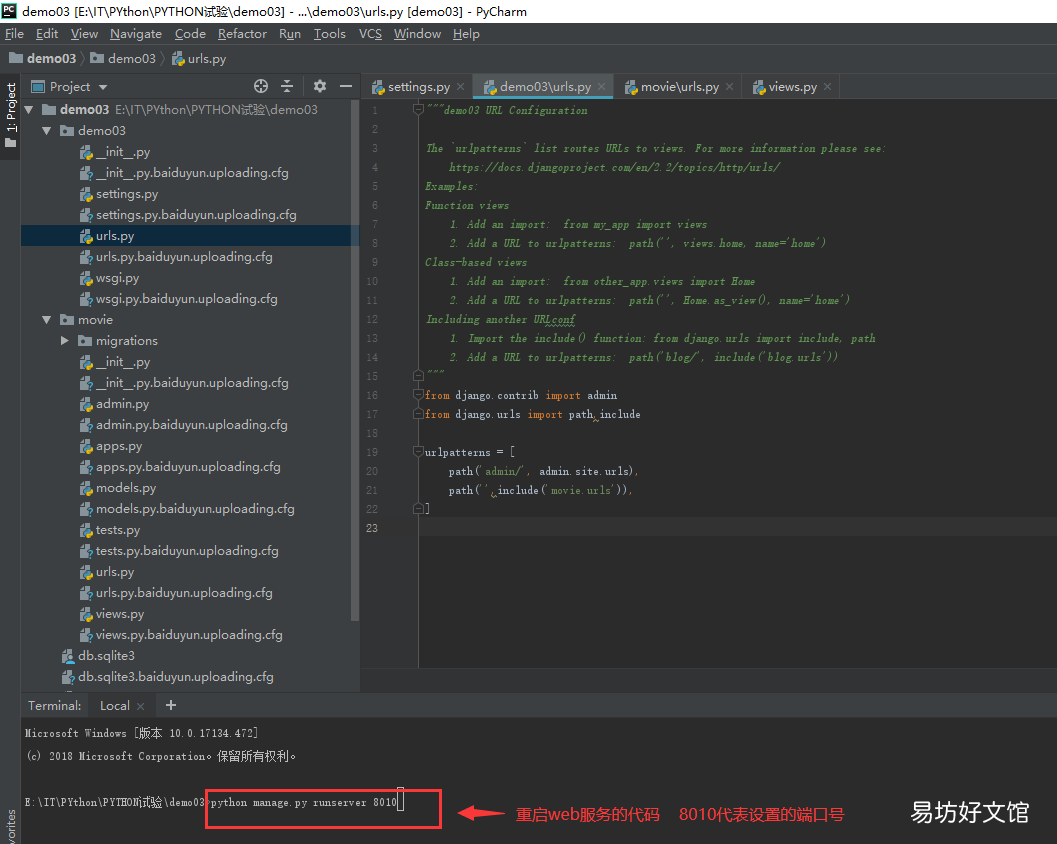The image size is (1057, 844).
Task: Click the migrations folder icon
Action: [x=85, y=341]
